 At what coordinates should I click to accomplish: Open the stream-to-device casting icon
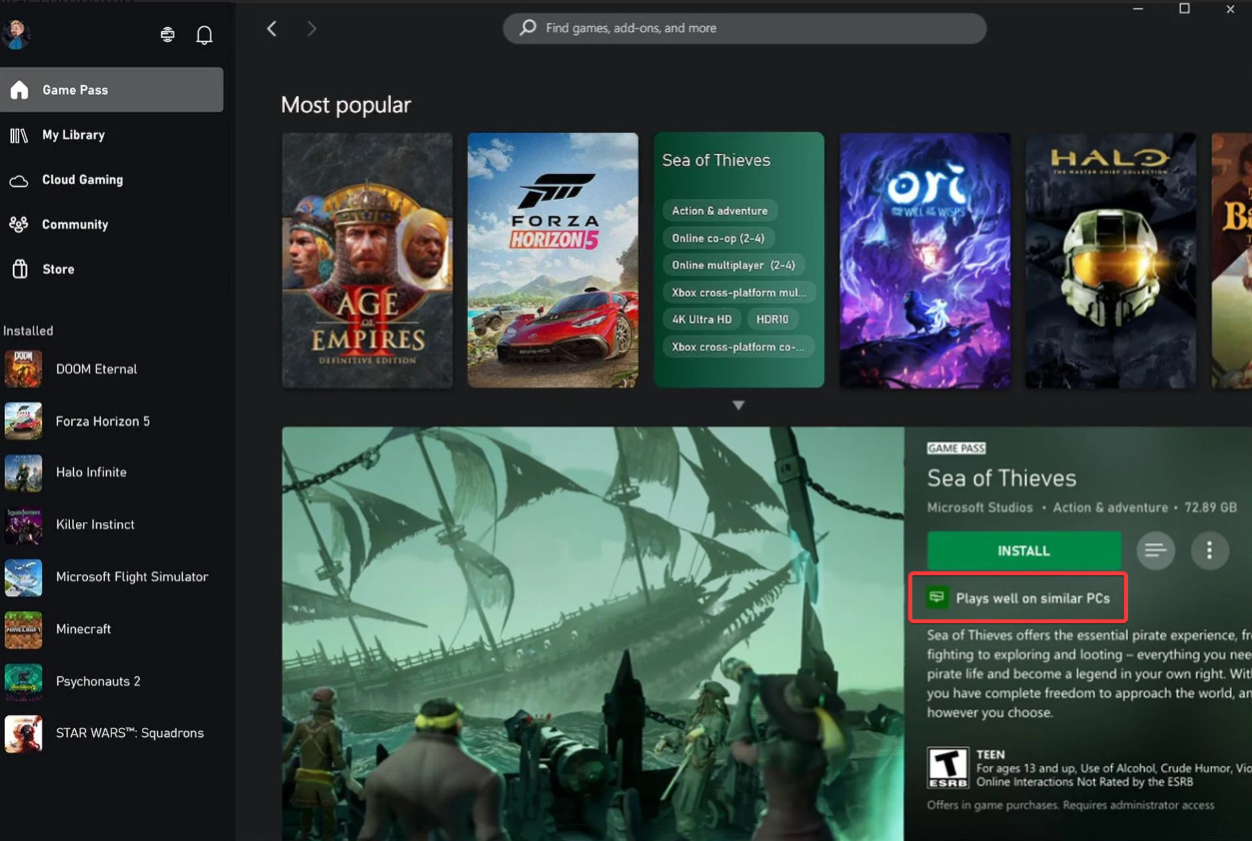click(167, 34)
